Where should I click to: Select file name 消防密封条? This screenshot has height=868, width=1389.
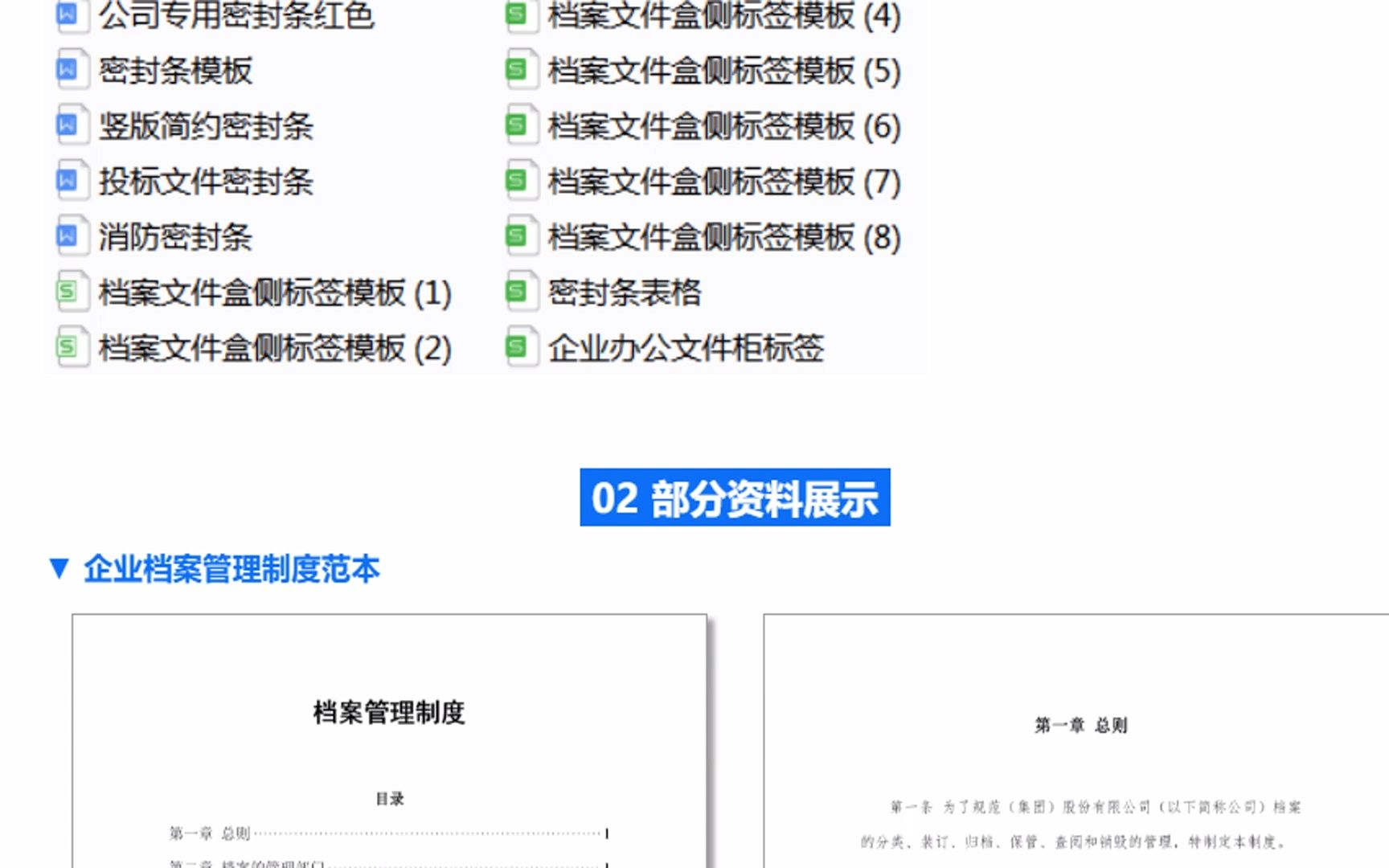pos(175,237)
